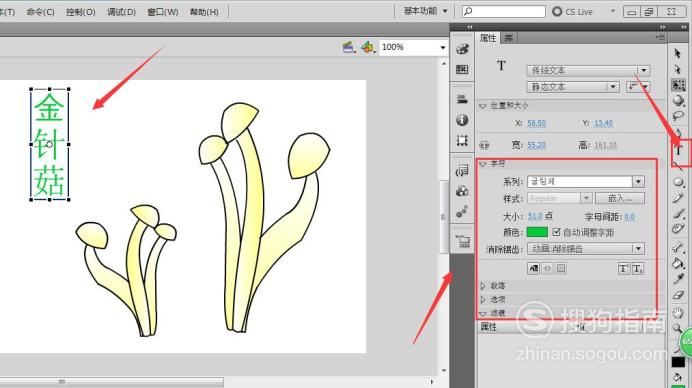
Task: Select the Eraser tool
Action: coord(678,295)
